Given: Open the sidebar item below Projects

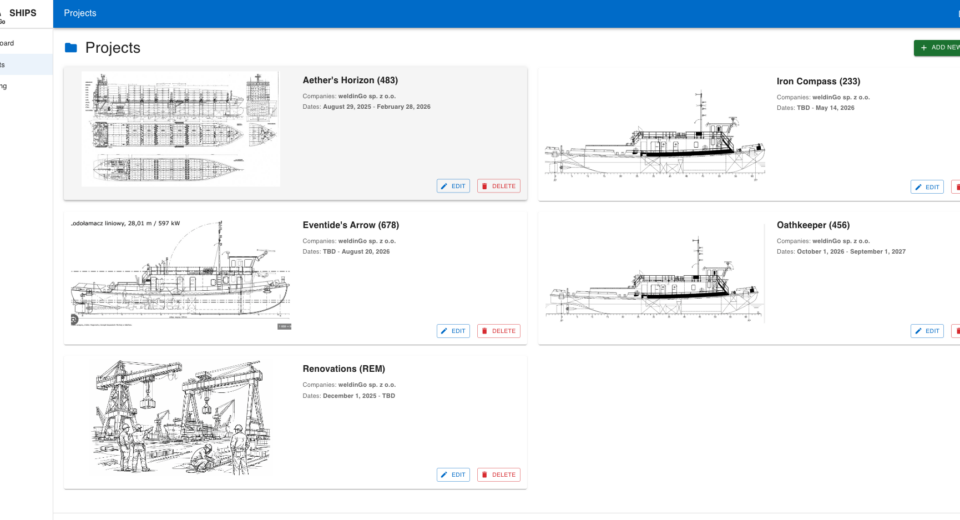Looking at the screenshot, I should coord(10,86).
